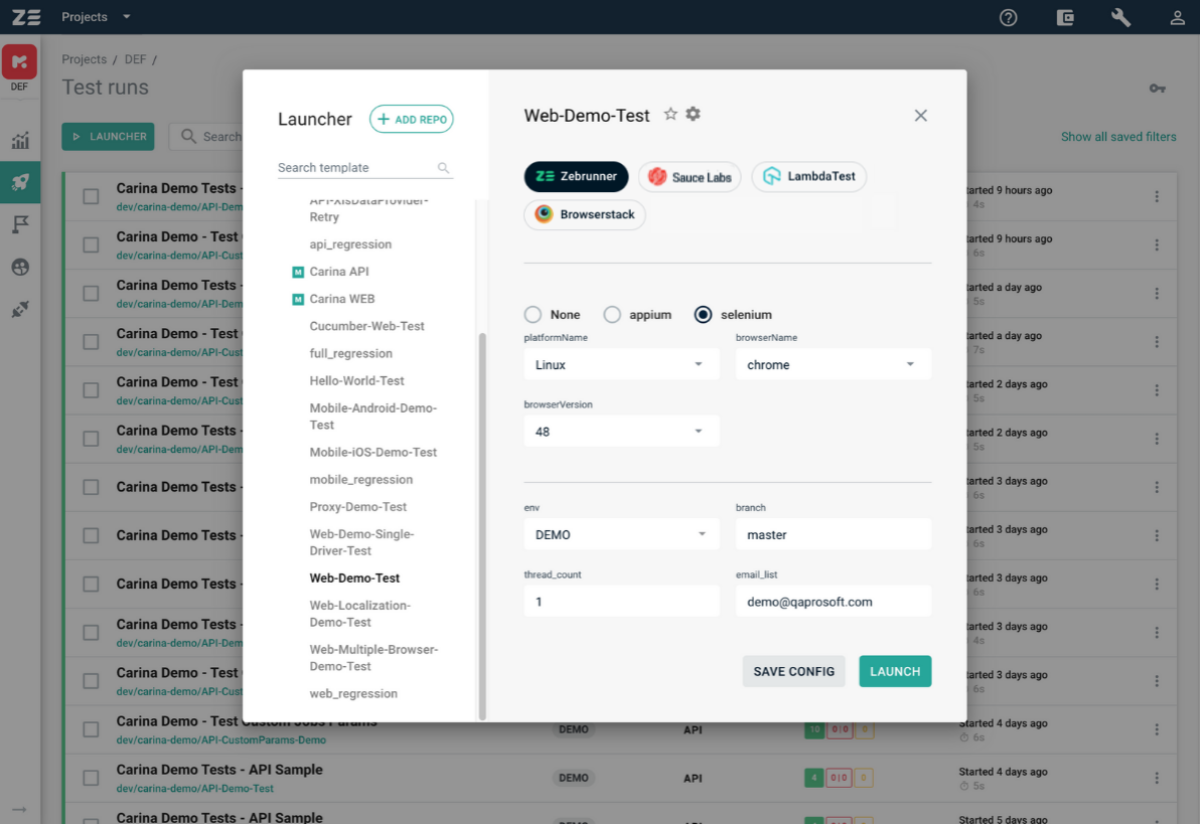Check the first Carina Demo Tests row checkbox
The height and width of the screenshot is (824, 1200).
point(91,197)
